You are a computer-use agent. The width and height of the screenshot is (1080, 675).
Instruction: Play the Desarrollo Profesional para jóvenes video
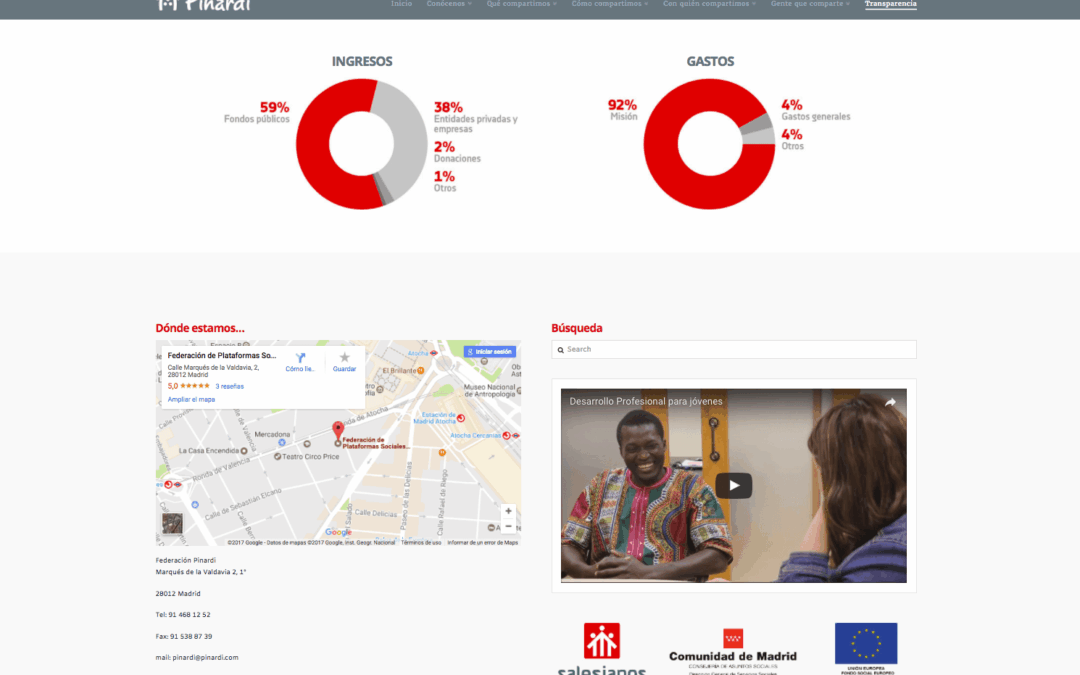733,486
